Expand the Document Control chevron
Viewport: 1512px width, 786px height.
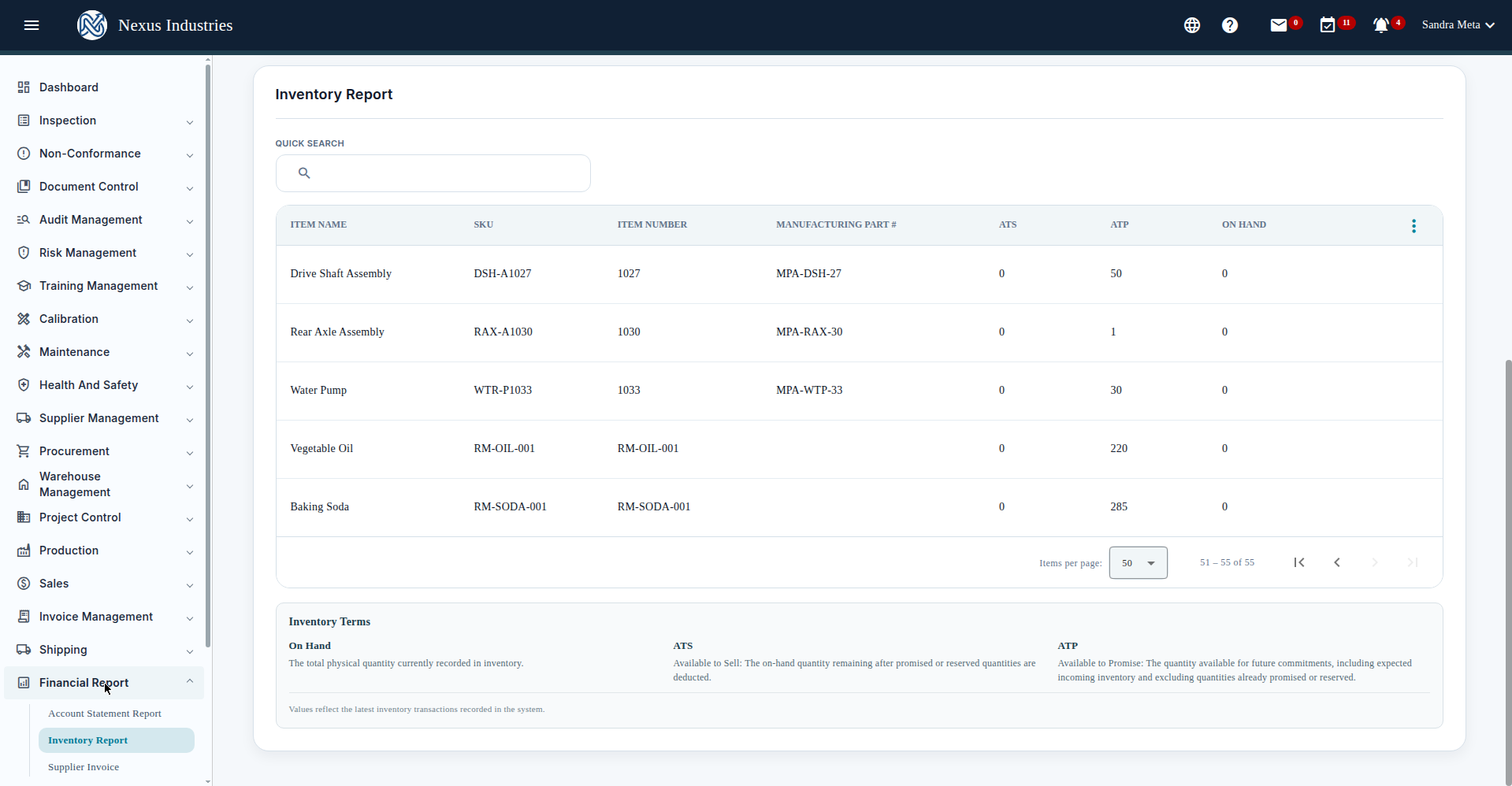point(190,188)
